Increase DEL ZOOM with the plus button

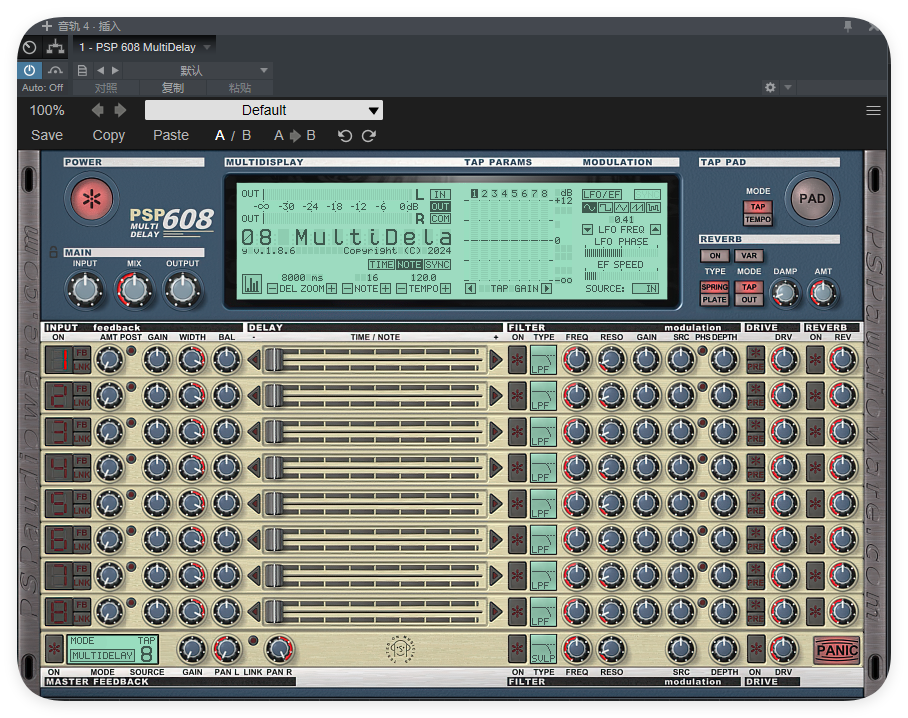click(x=331, y=288)
